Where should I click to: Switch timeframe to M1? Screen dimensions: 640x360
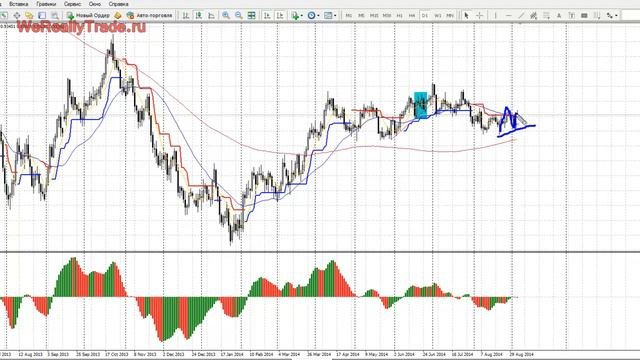click(x=349, y=16)
